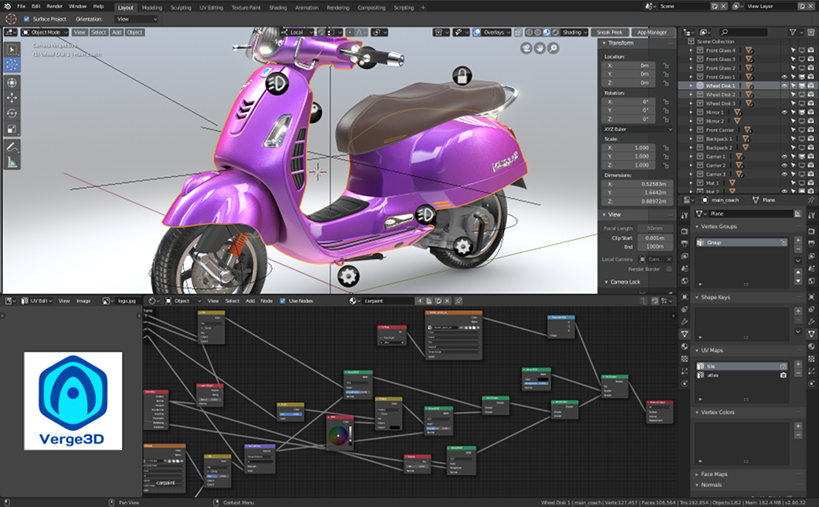Switch to the Modeling workspace tab

tap(152, 7)
